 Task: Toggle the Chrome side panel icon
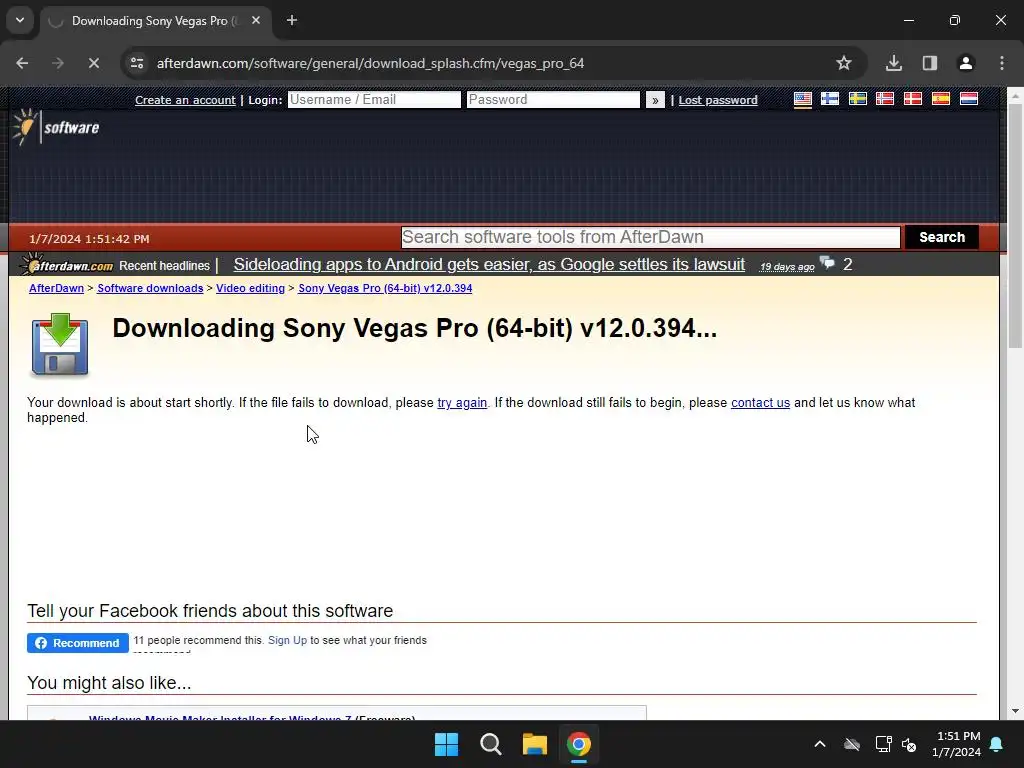pyautogui.click(x=929, y=63)
